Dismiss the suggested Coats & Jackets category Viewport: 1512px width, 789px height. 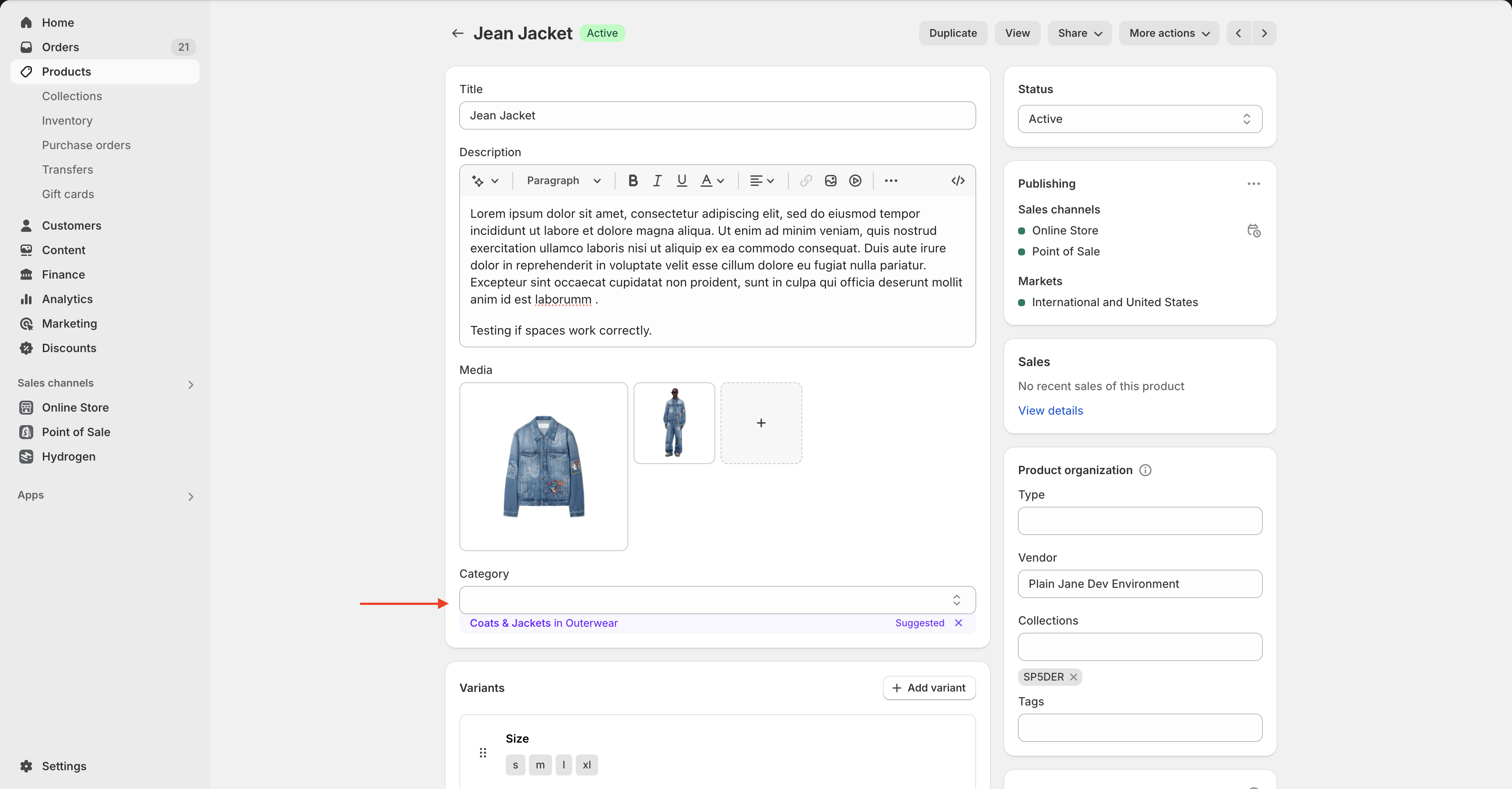pos(958,623)
